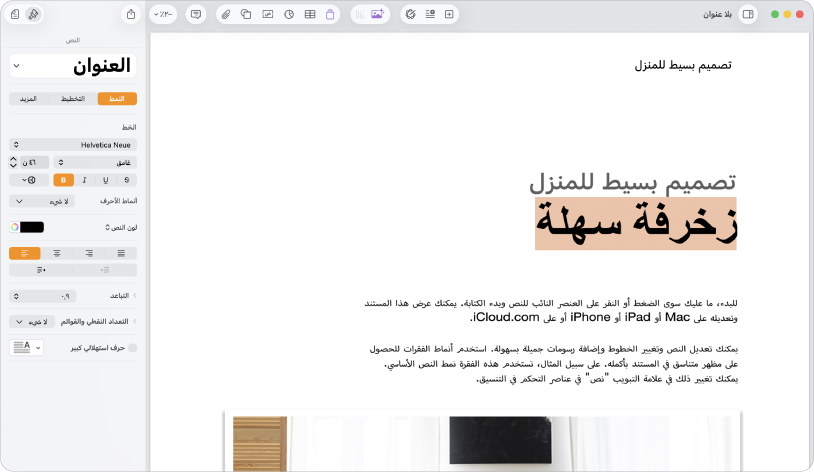Click the document title بلا عنوان

pyautogui.click(x=717, y=15)
